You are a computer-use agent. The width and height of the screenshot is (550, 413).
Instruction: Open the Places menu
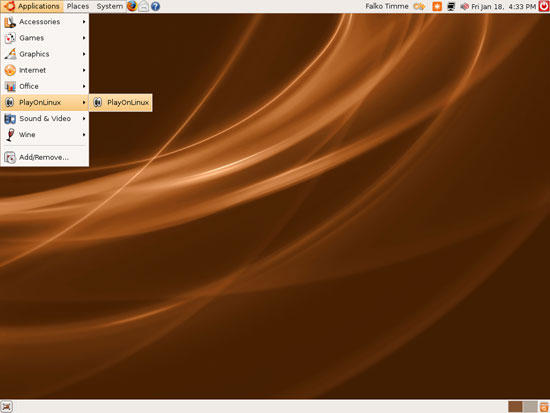(78, 6)
